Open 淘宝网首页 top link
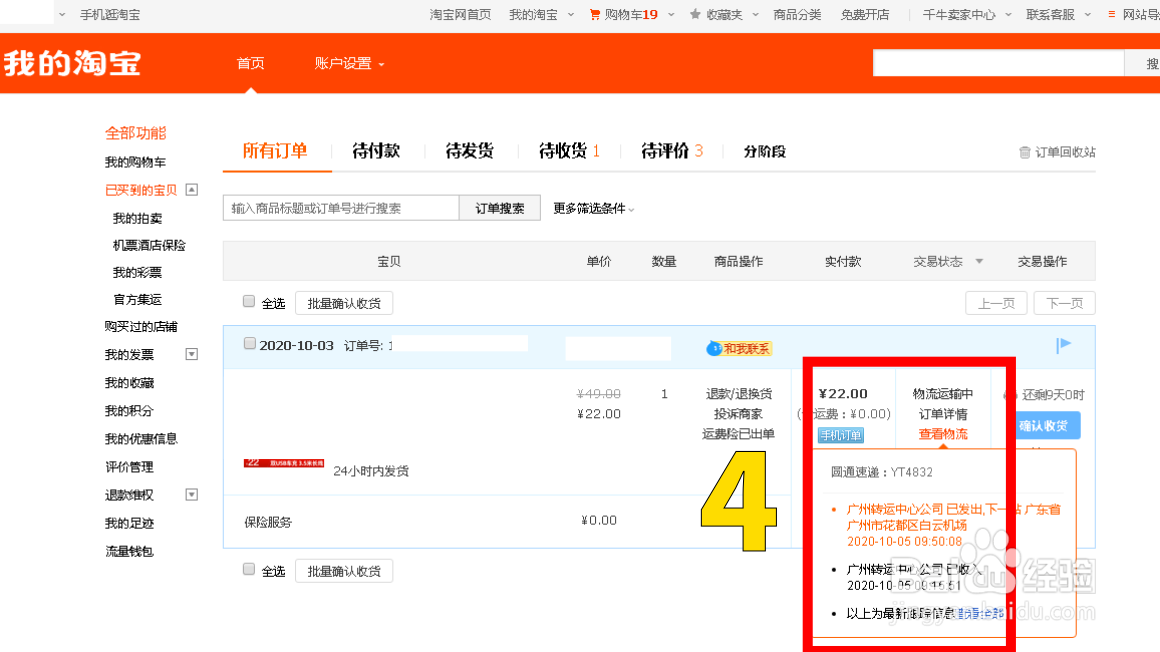This screenshot has height=652, width=1160. (460, 15)
